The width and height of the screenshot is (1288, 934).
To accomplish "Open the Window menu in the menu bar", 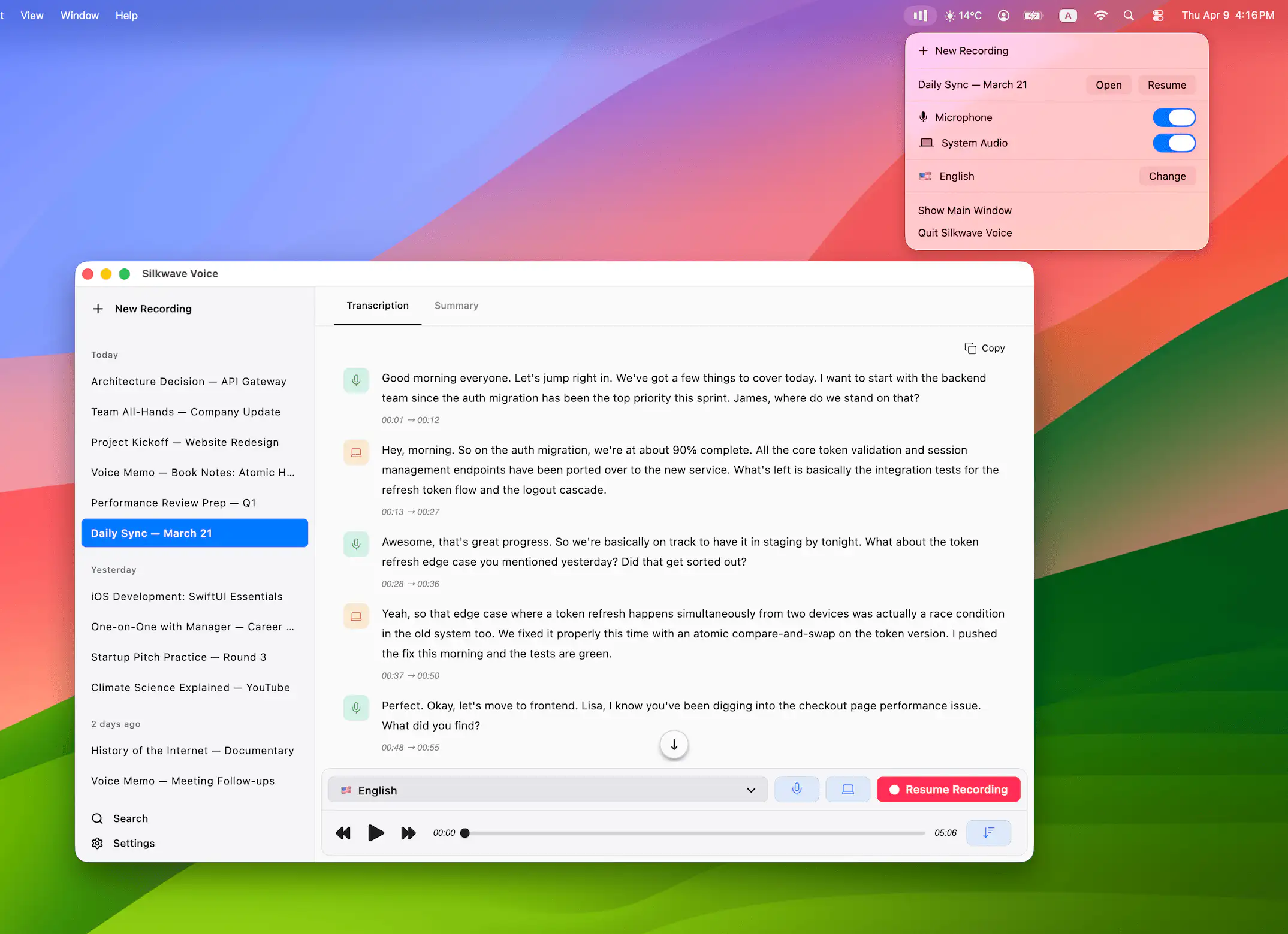I will coord(79,16).
